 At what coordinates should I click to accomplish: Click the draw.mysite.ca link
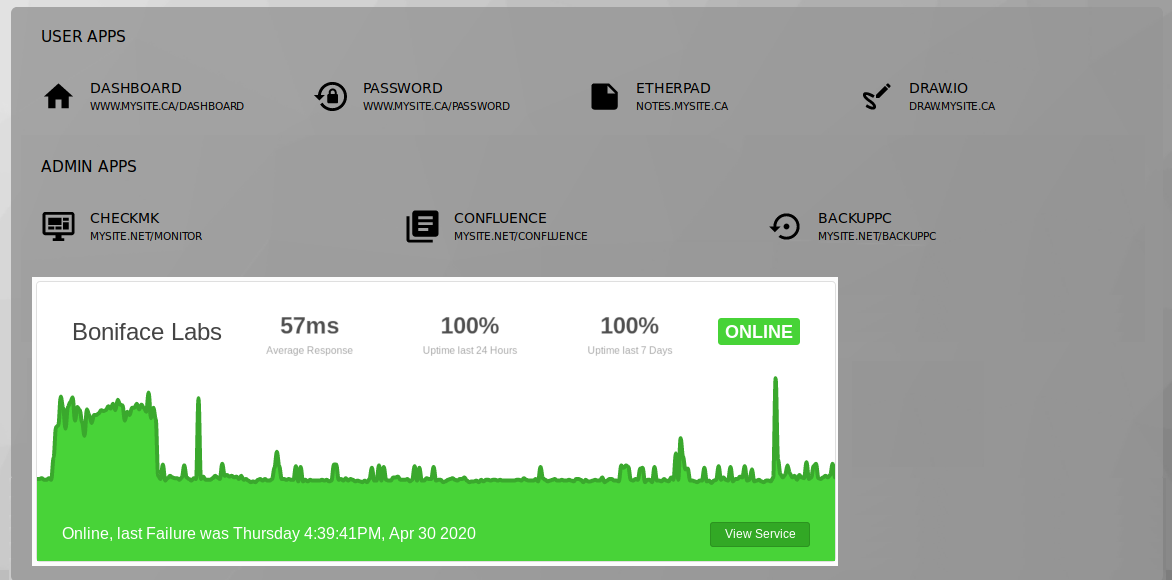click(953, 106)
